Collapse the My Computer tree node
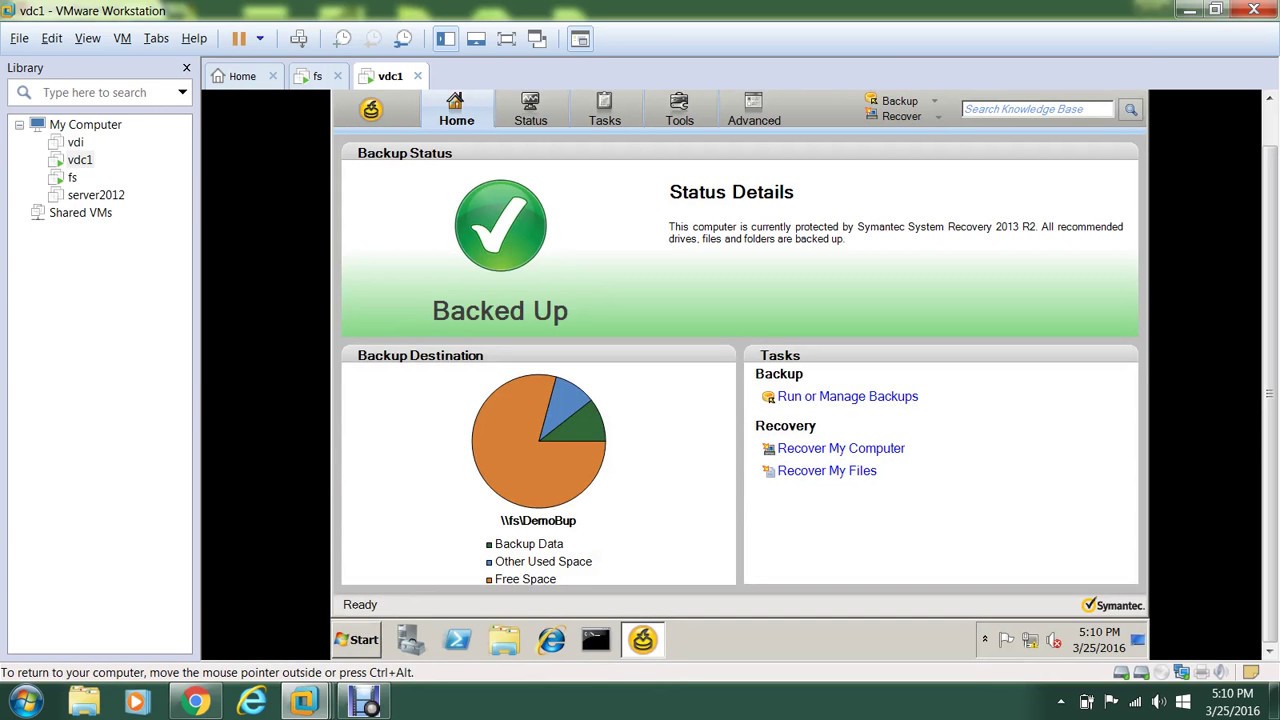The width and height of the screenshot is (1280, 720). click(19, 125)
